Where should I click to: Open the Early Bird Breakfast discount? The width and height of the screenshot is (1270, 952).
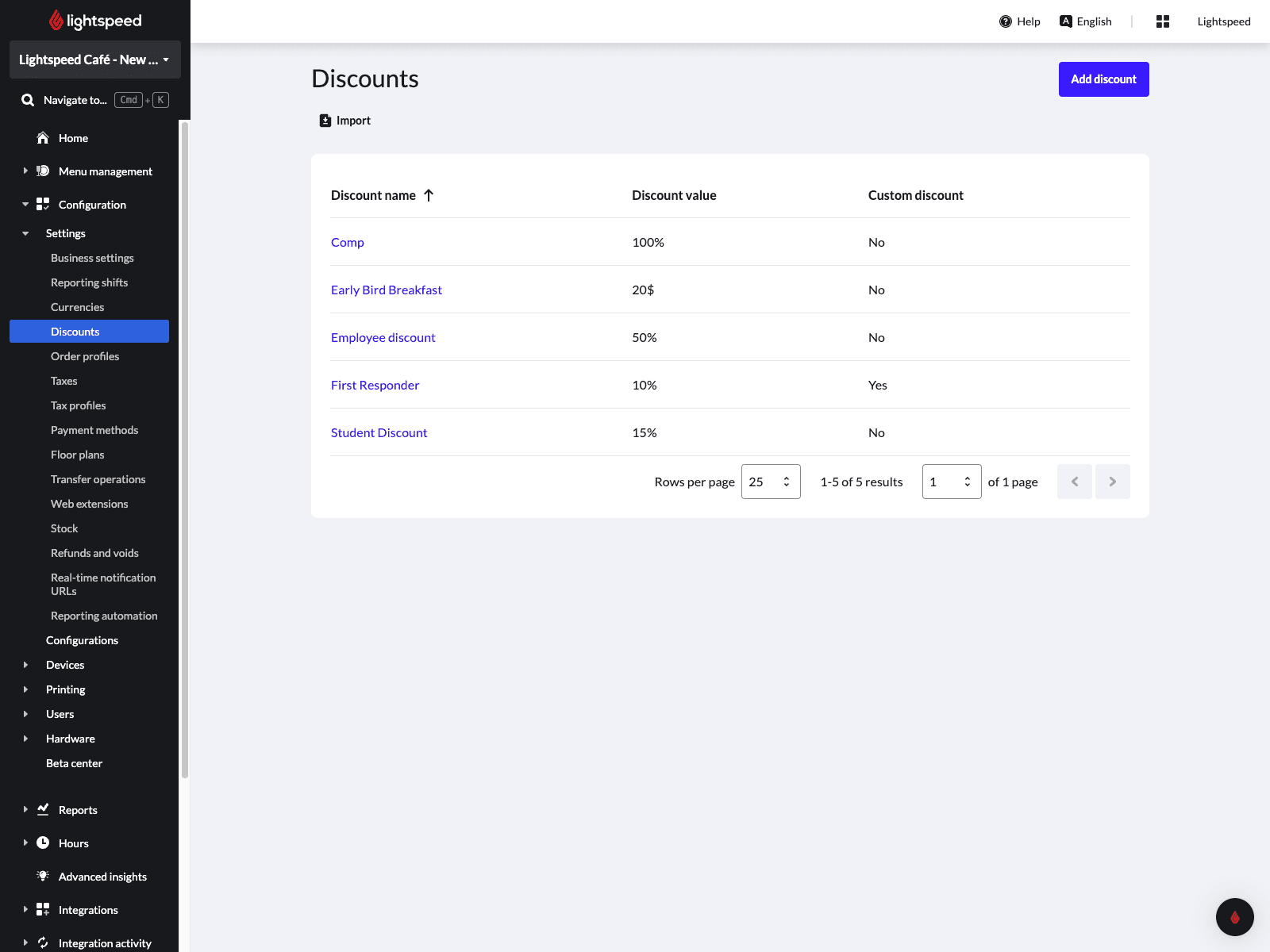pos(387,290)
